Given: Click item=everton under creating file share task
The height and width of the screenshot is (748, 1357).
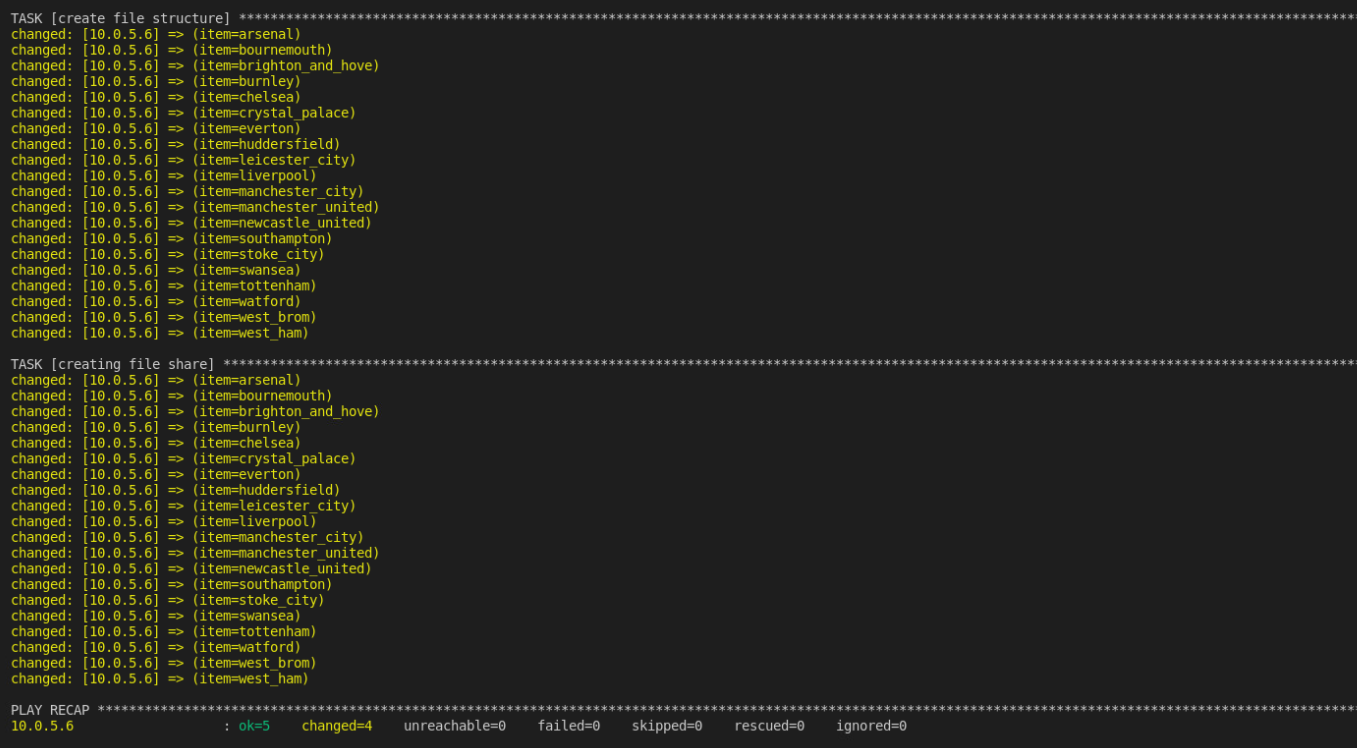Looking at the screenshot, I should [x=246, y=474].
